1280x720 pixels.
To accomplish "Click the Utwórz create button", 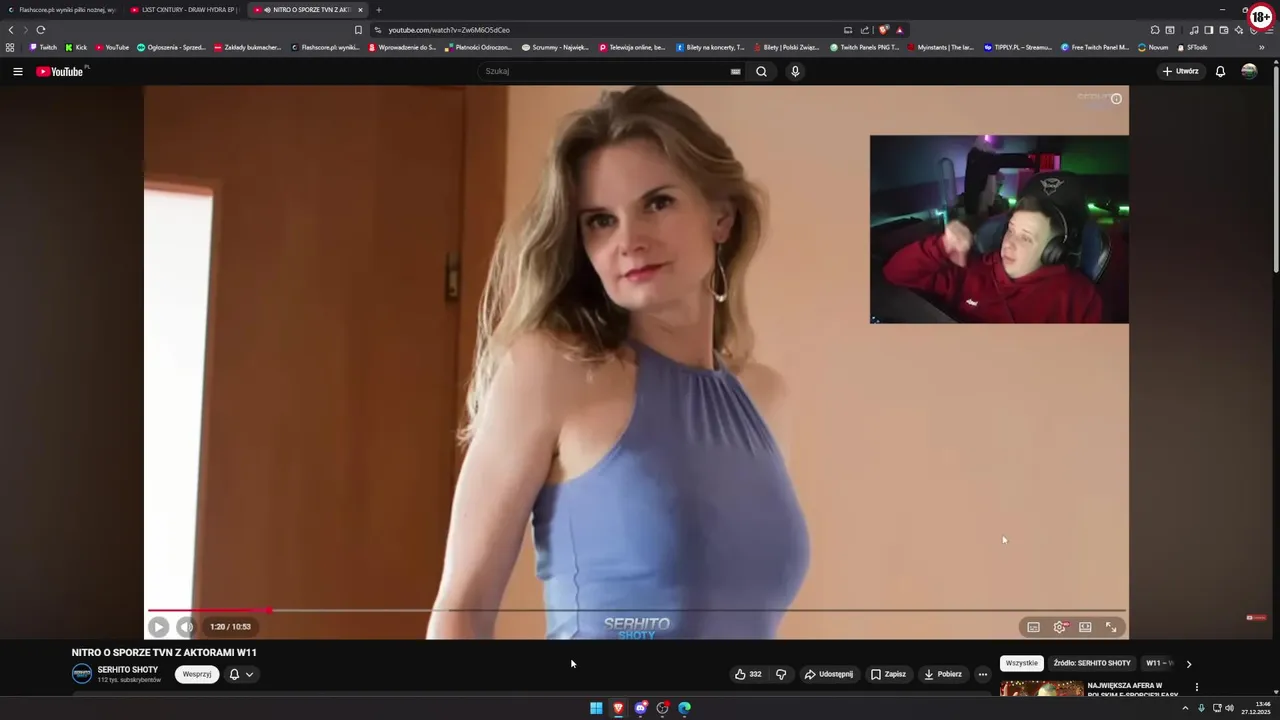I will click(1181, 71).
